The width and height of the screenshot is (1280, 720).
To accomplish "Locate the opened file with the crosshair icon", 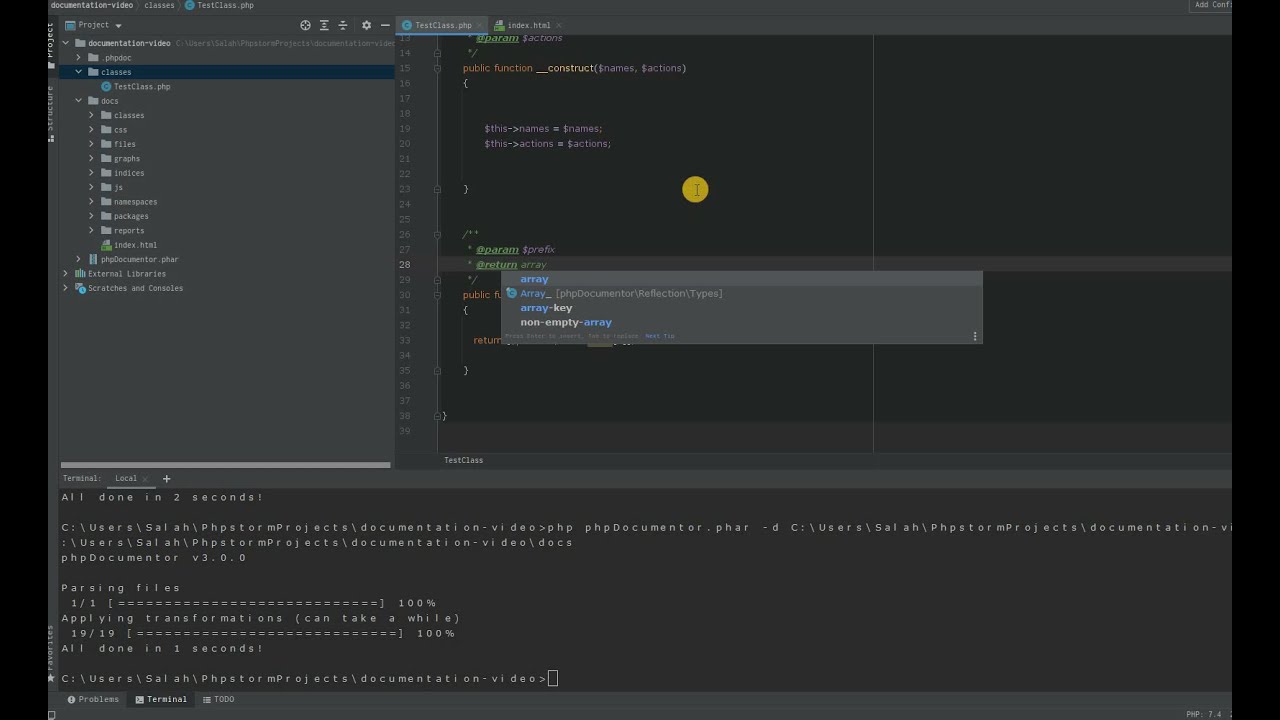I will tap(305, 25).
